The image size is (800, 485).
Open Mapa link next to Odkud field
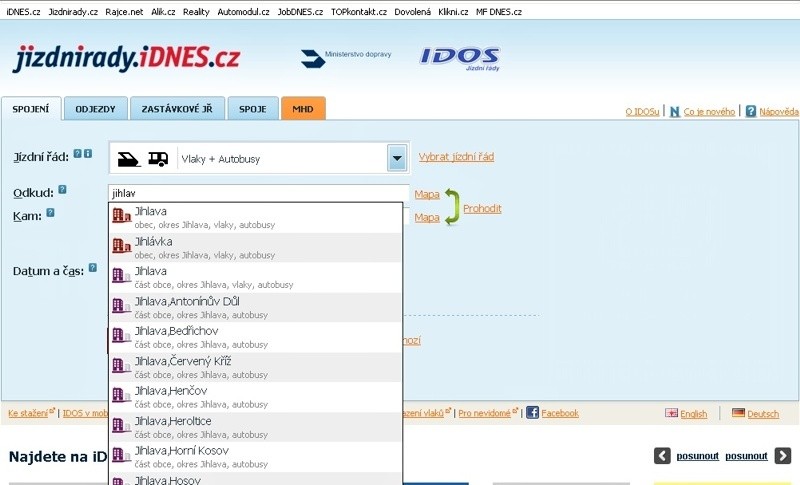[x=427, y=194]
